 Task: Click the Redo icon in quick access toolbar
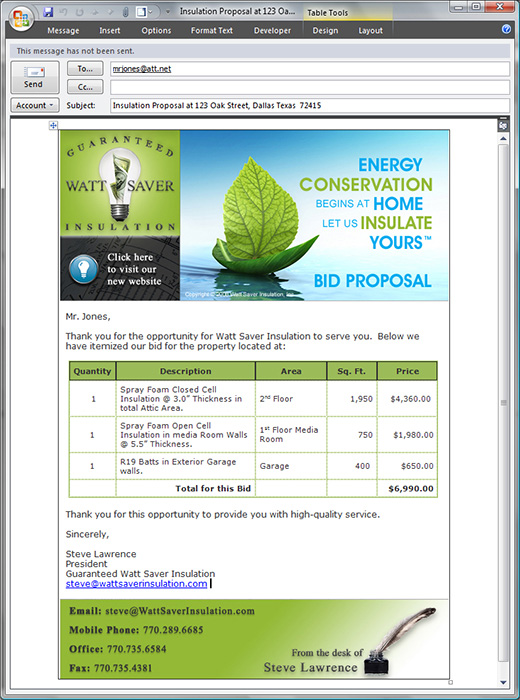point(80,12)
